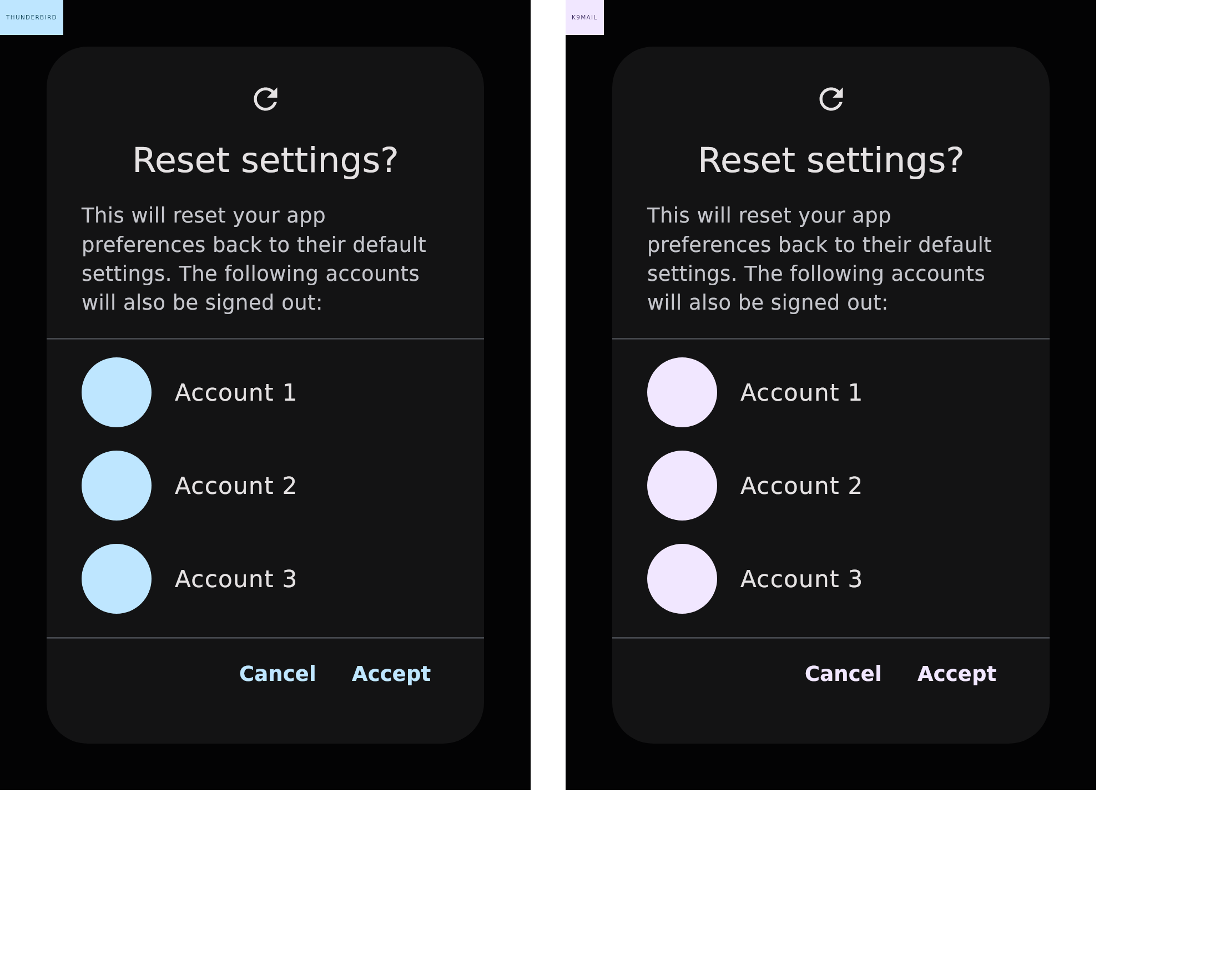Screen dimensions: 1225x980
Task: Click Account 1 name in Thunderbird dialog
Action: click(x=235, y=392)
